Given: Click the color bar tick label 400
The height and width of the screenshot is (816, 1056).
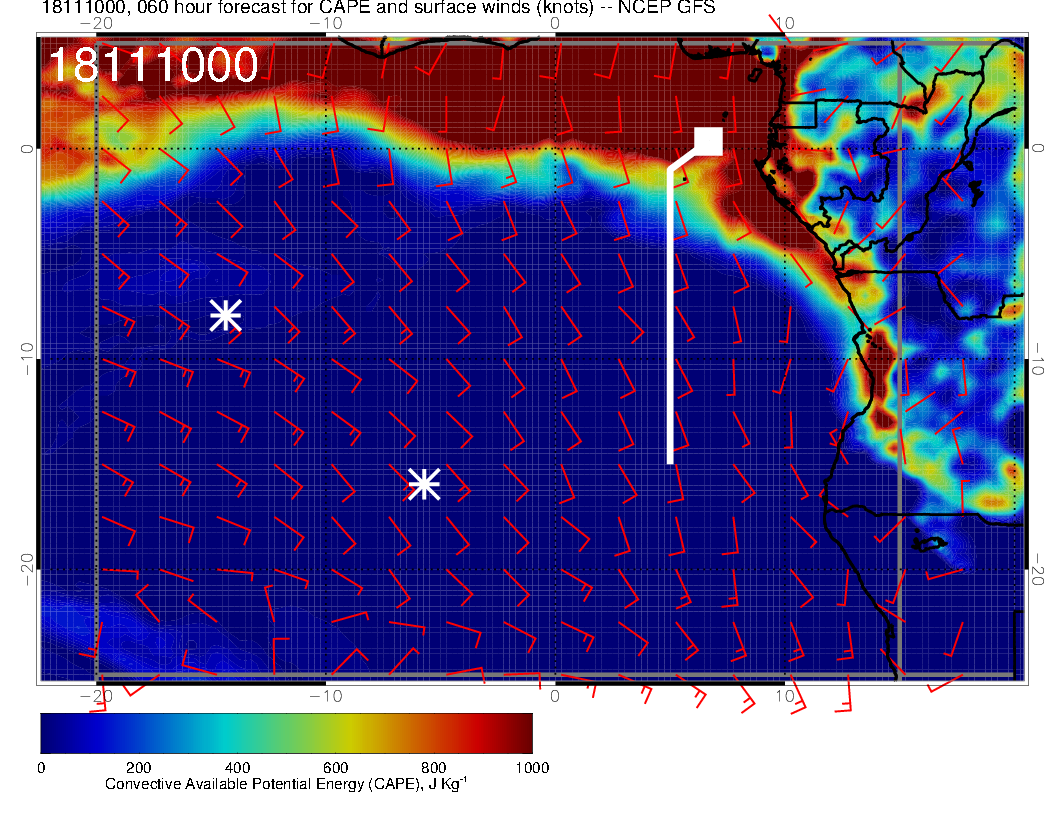Looking at the screenshot, I should [x=237, y=768].
